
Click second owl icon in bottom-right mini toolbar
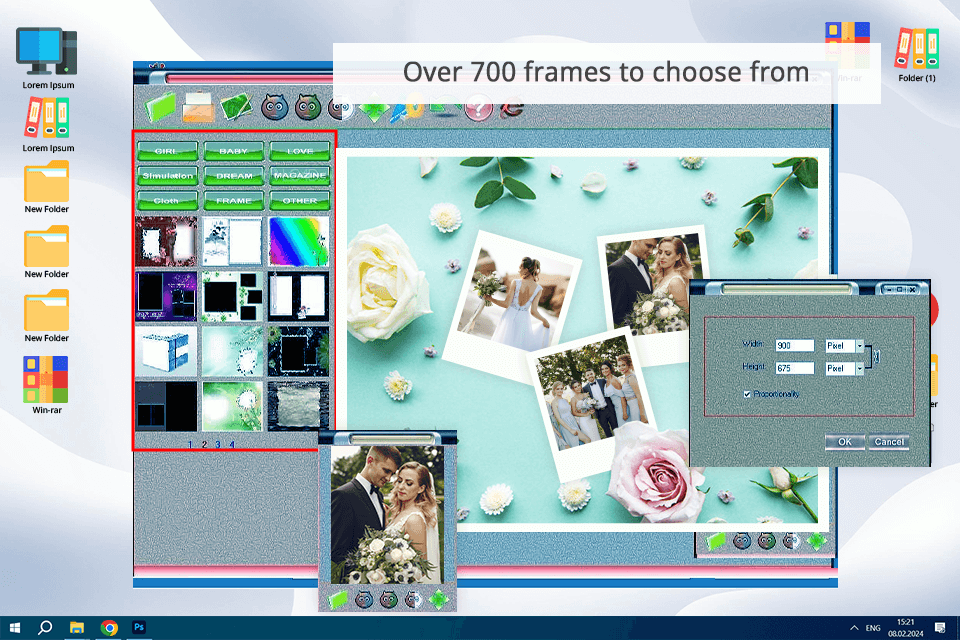coord(767,540)
